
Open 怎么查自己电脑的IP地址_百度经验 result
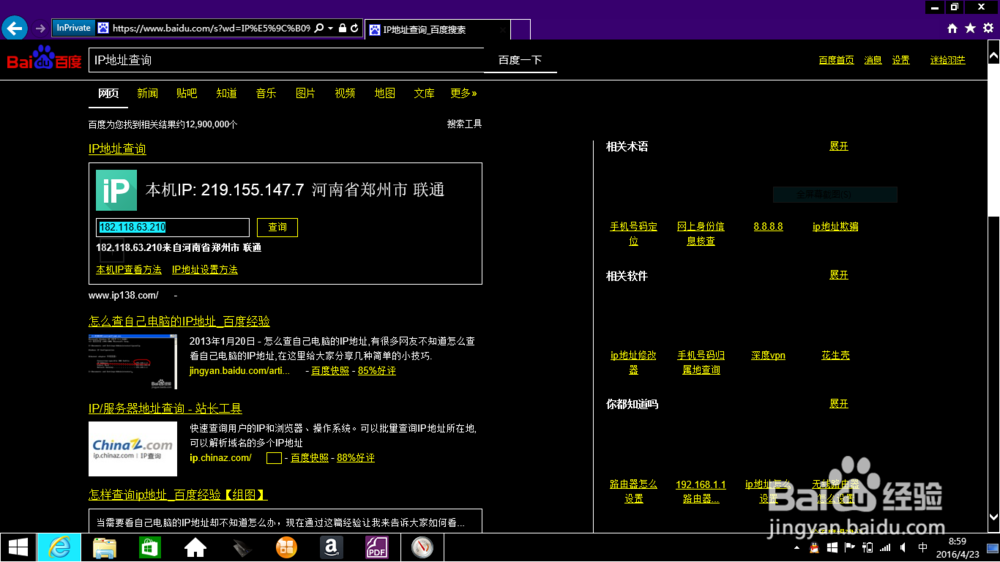[179, 322]
